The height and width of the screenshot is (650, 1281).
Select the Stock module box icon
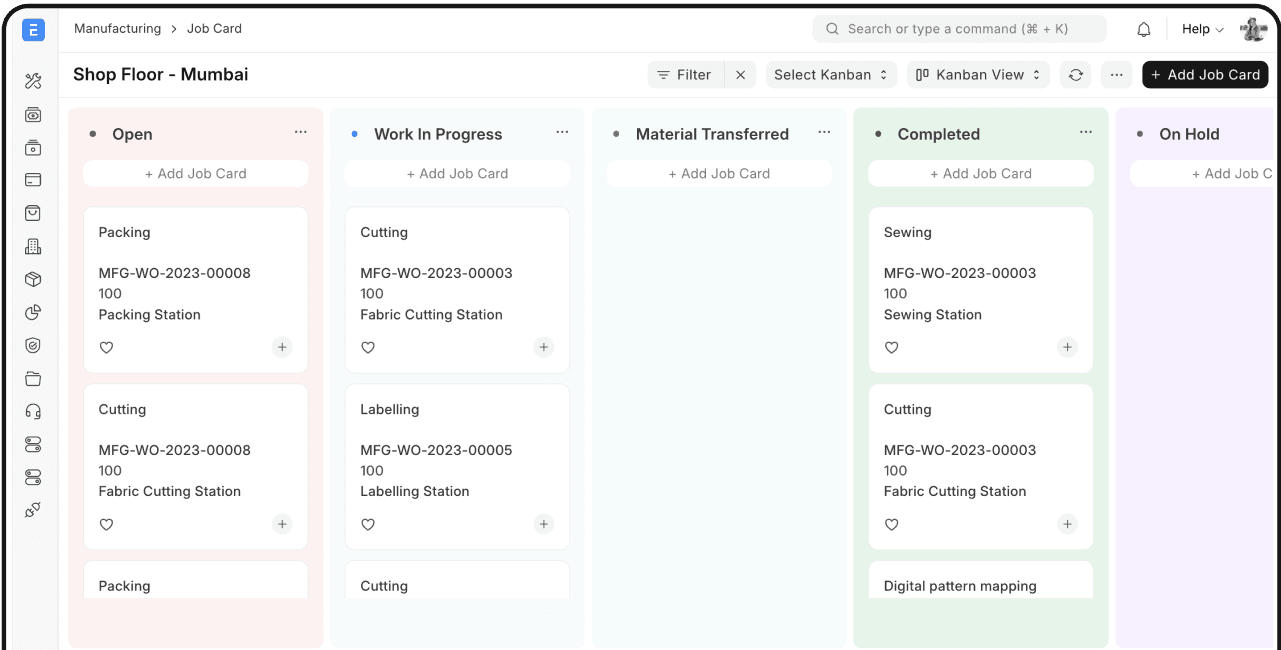coord(33,279)
